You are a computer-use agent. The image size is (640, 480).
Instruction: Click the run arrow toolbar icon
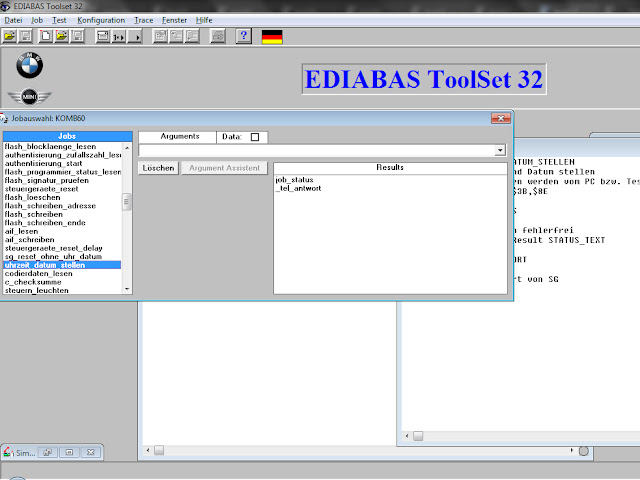(x=135, y=36)
